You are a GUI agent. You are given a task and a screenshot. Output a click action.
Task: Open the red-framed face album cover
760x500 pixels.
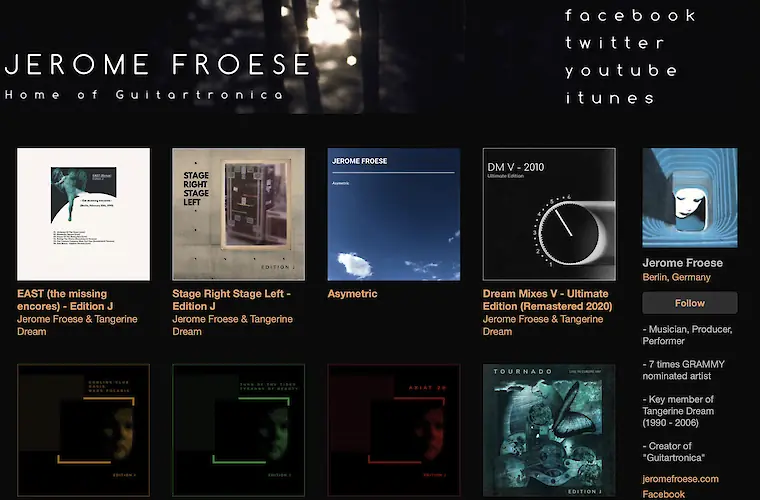(394, 430)
